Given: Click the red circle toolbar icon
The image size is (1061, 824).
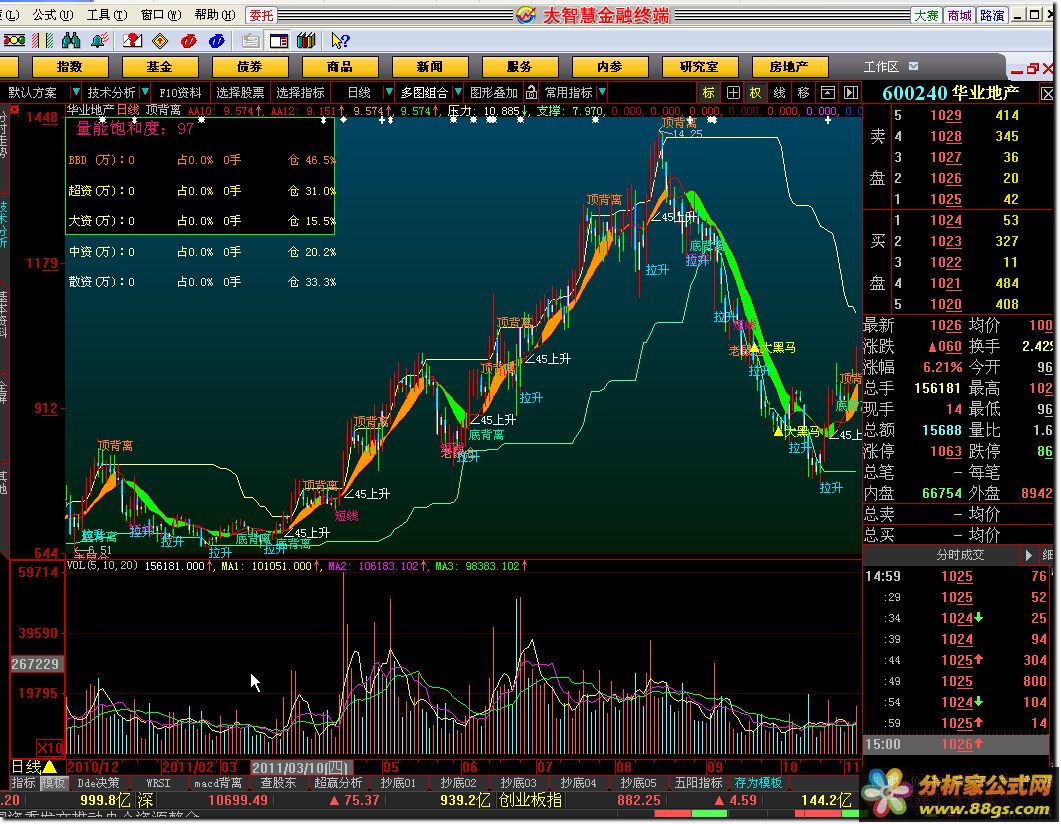Looking at the screenshot, I should pyautogui.click(x=188, y=41).
